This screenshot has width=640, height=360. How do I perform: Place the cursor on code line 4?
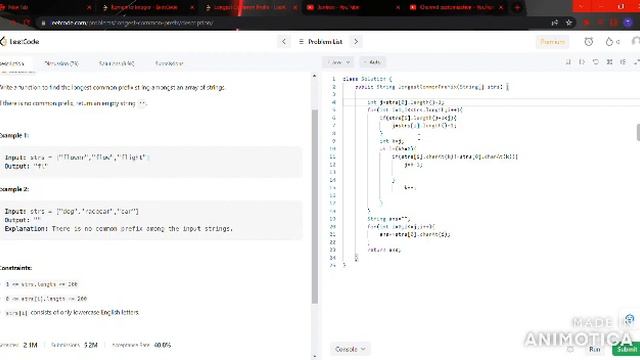[x=491, y=102]
